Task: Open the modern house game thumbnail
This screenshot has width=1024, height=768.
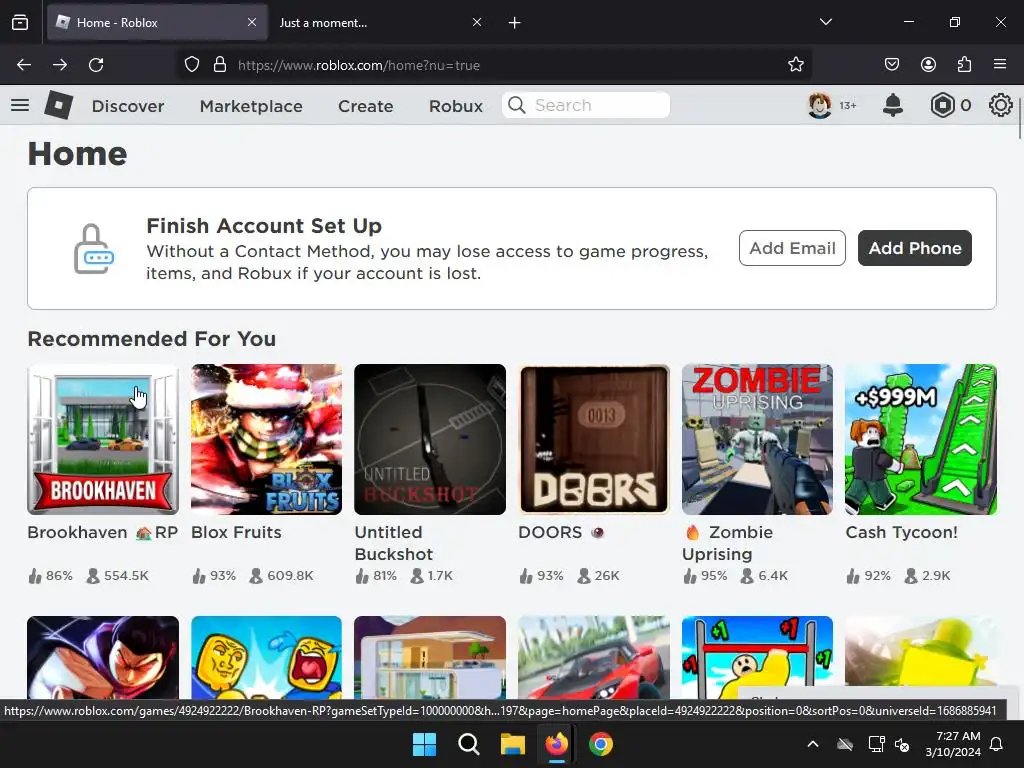Action: pos(430,658)
